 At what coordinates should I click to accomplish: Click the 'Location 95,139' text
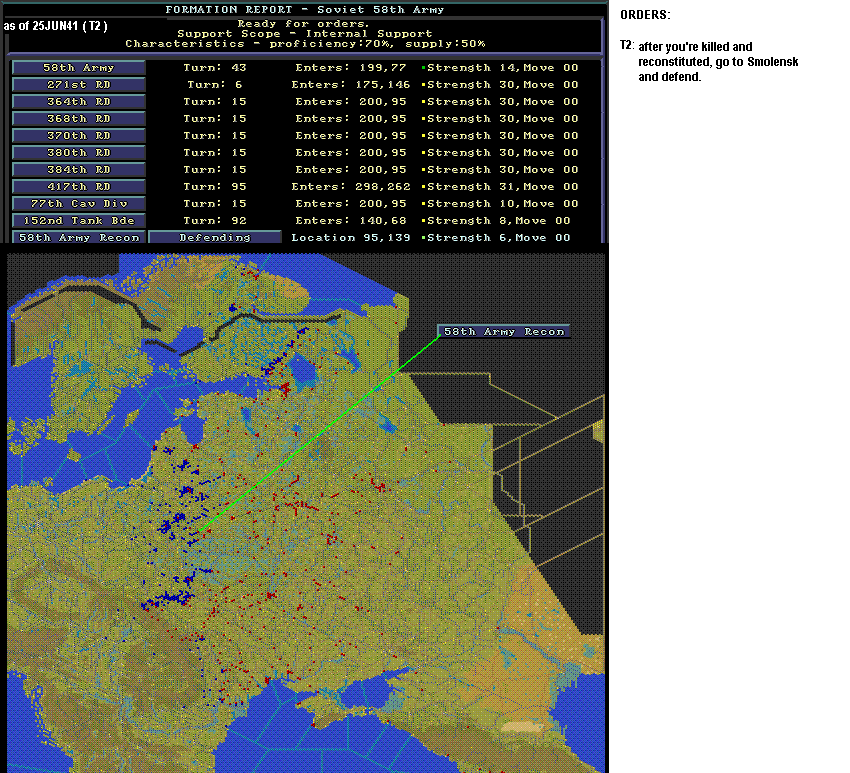[x=351, y=237]
